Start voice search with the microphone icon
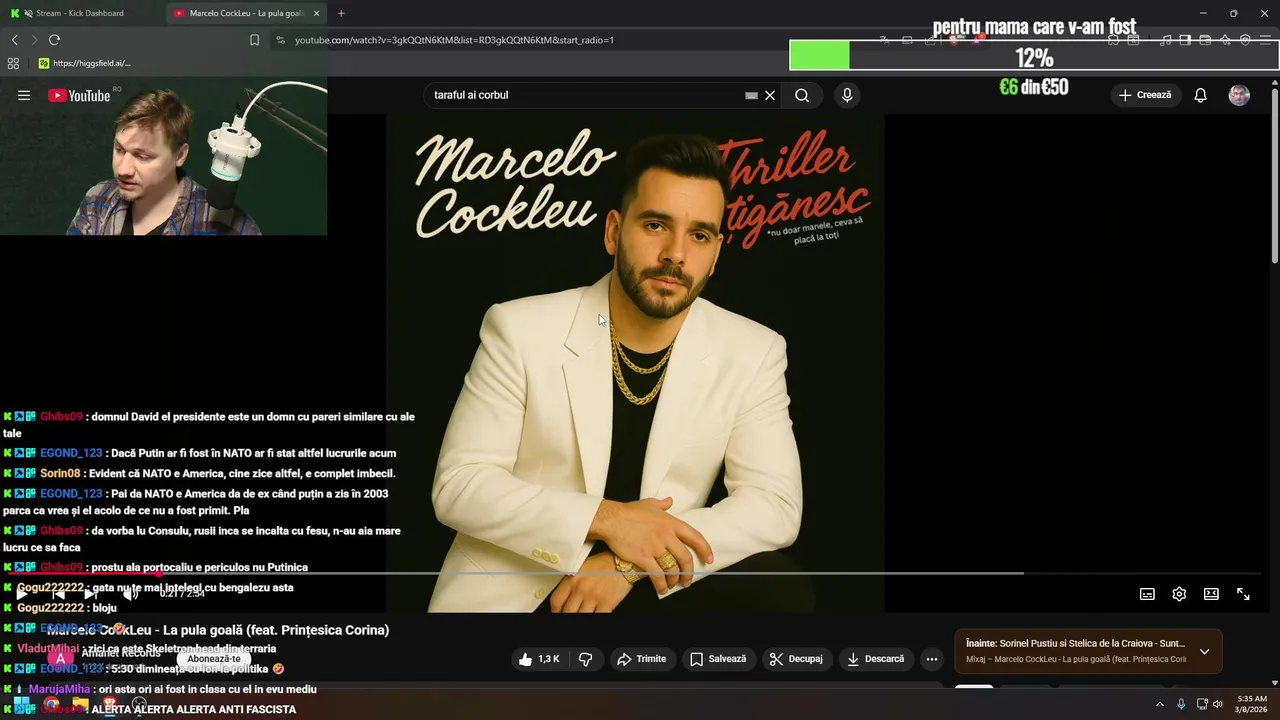The image size is (1280, 720). click(x=847, y=95)
